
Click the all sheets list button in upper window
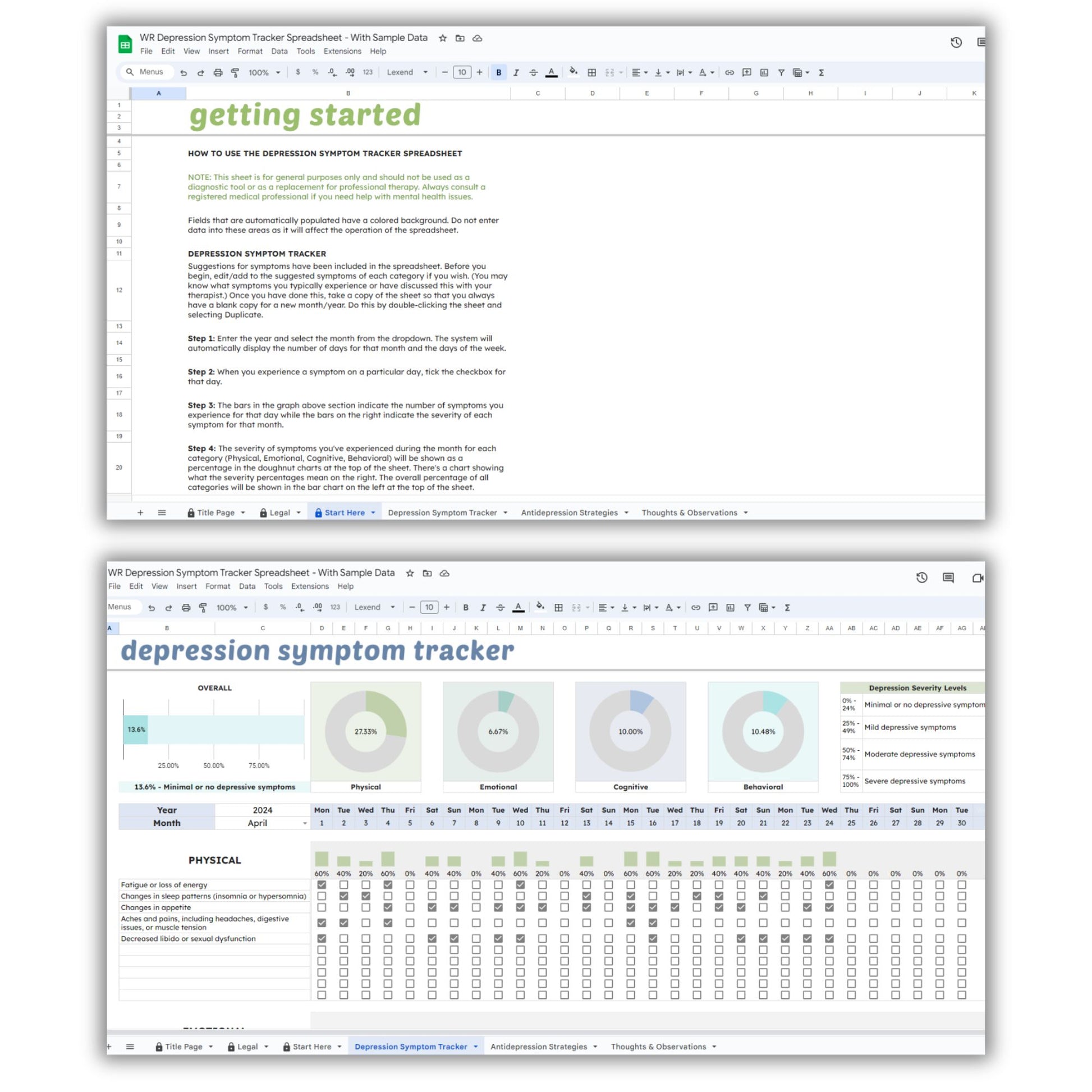[162, 513]
